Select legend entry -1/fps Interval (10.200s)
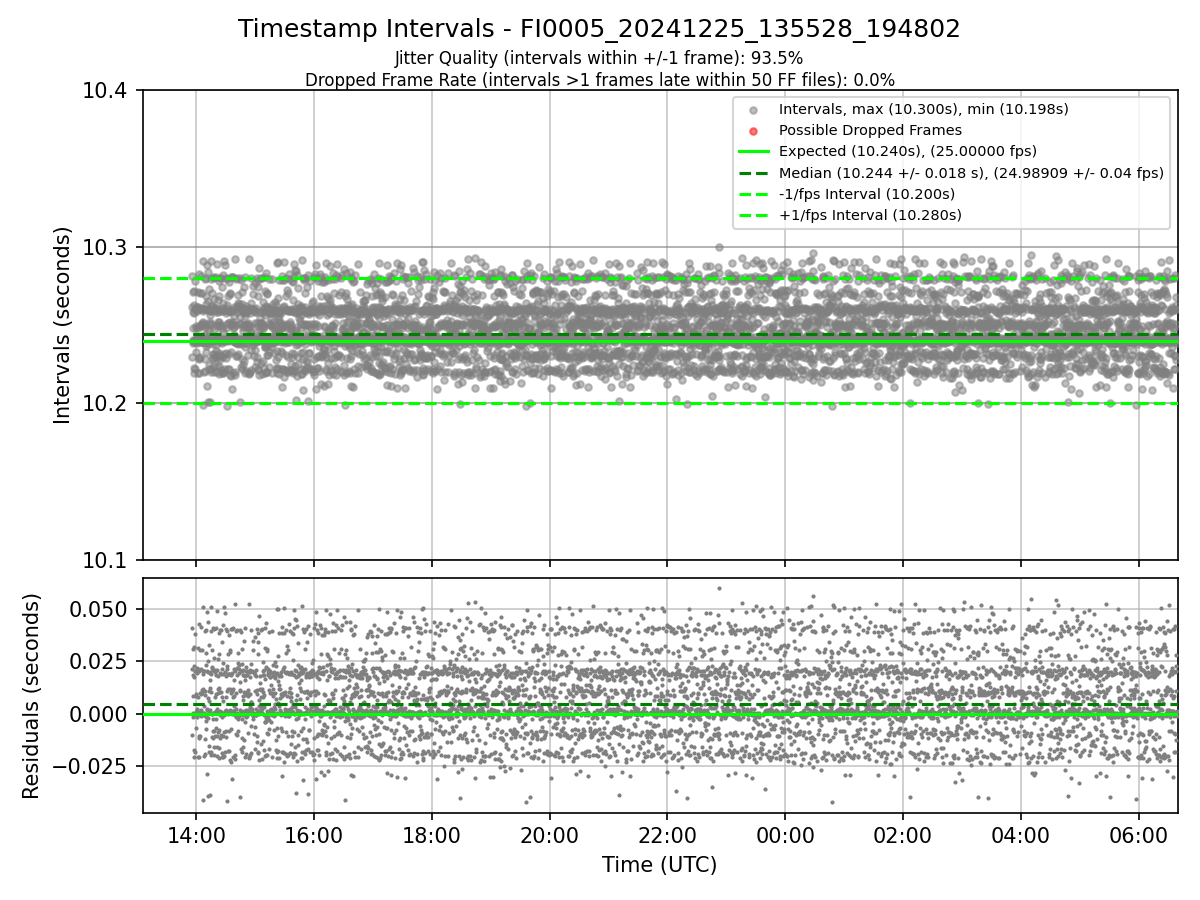 [866, 194]
